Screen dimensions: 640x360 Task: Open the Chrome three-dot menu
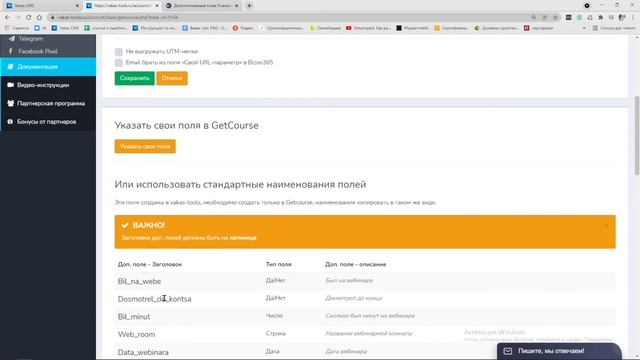[633, 18]
